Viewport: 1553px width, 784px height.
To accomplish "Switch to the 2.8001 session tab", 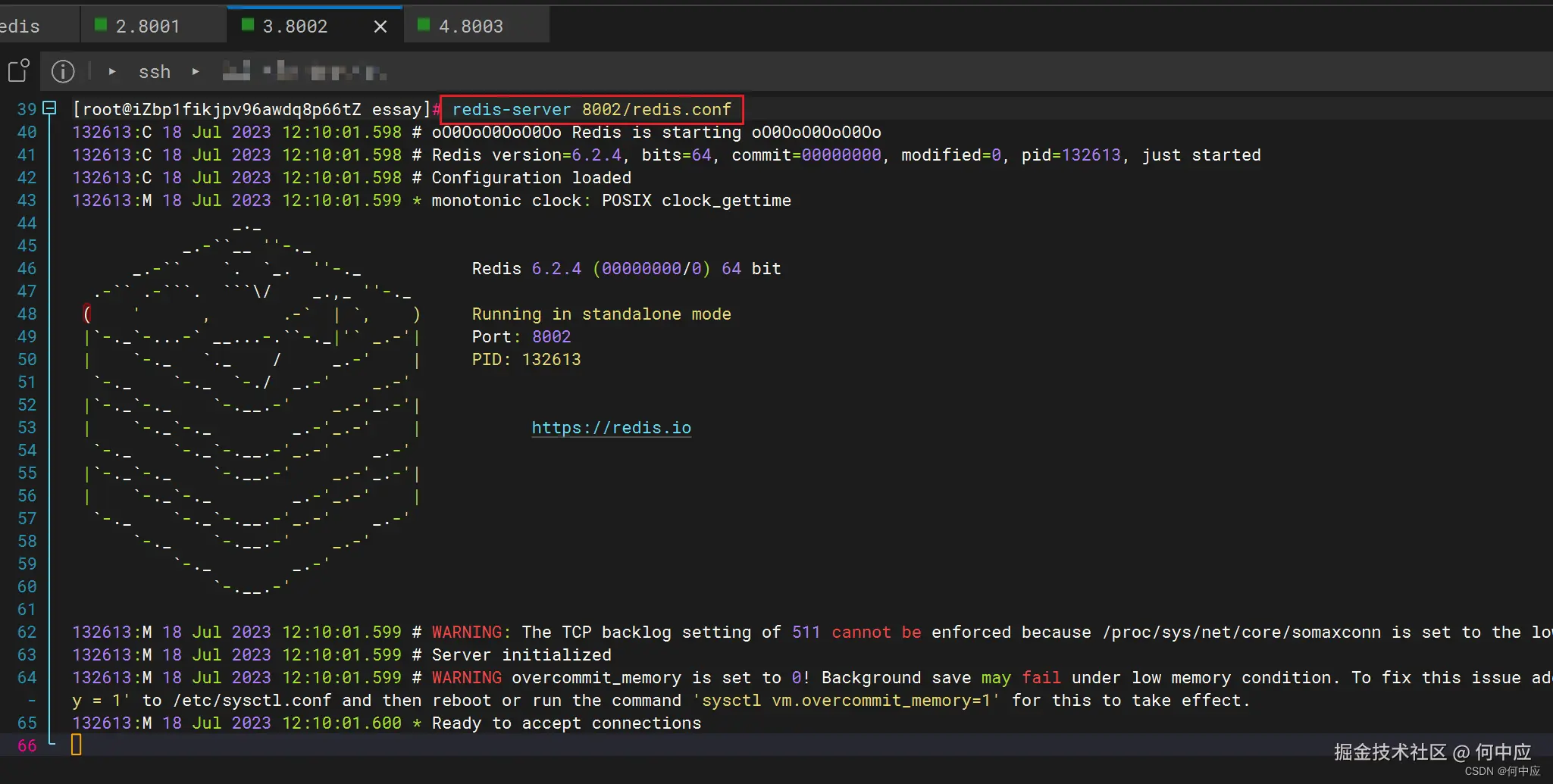I will 153,26.
